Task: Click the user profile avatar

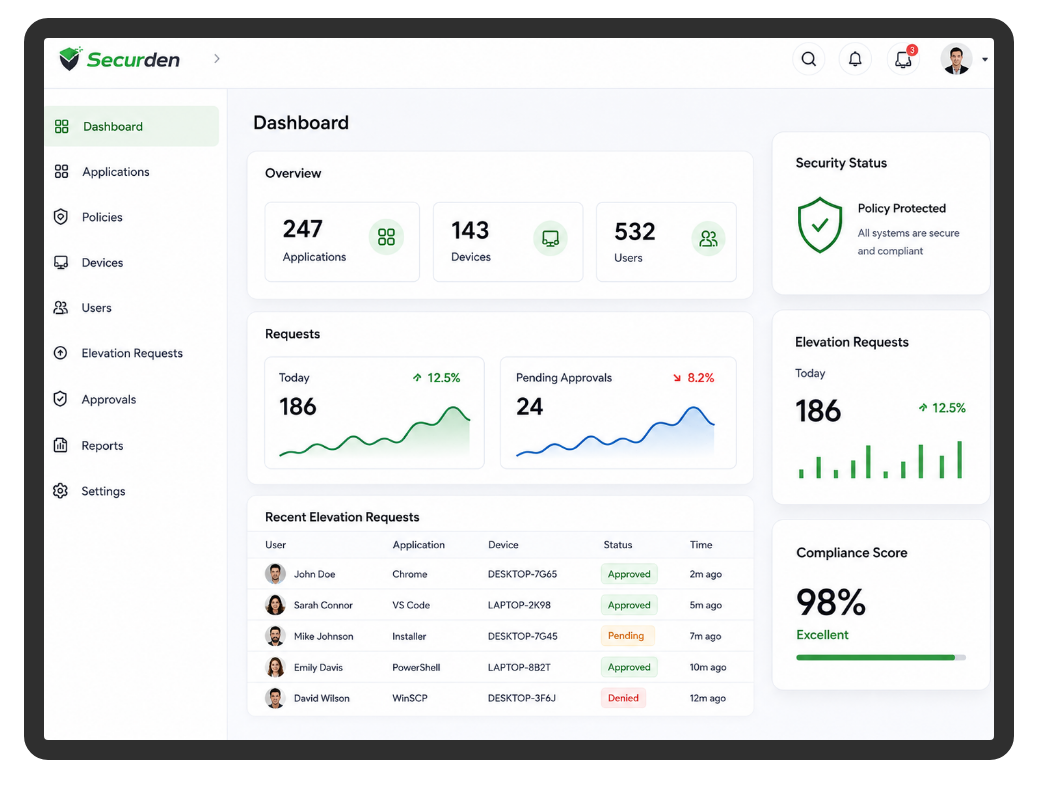Action: pos(956,60)
